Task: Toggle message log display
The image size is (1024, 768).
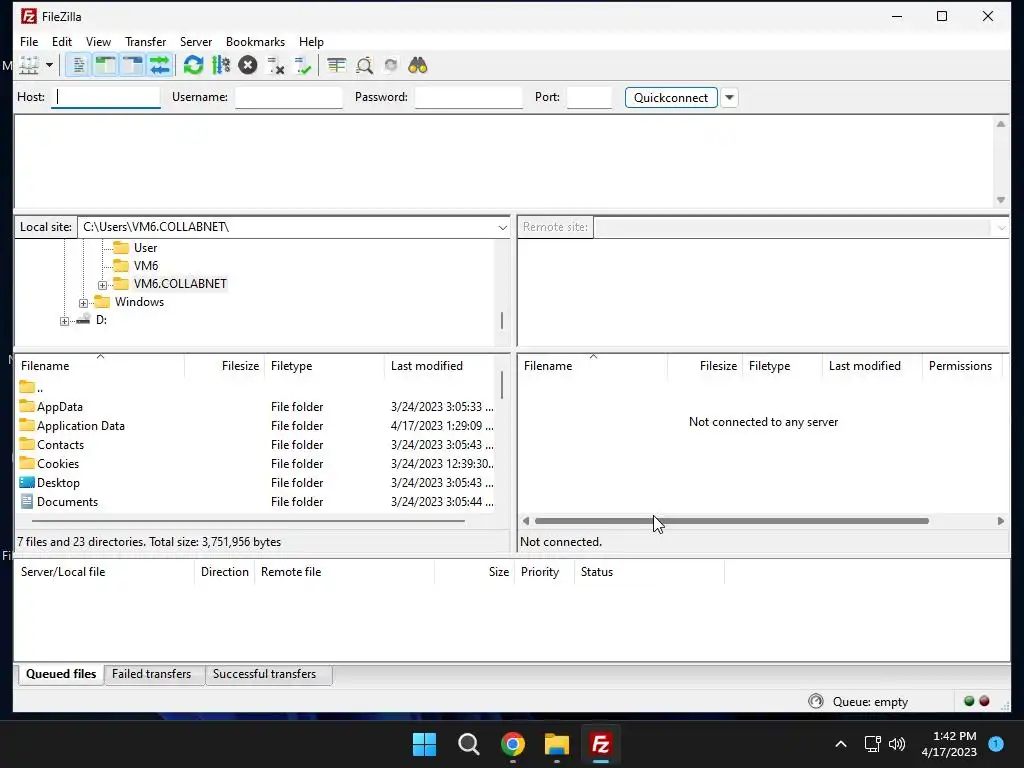Action: click(x=78, y=65)
